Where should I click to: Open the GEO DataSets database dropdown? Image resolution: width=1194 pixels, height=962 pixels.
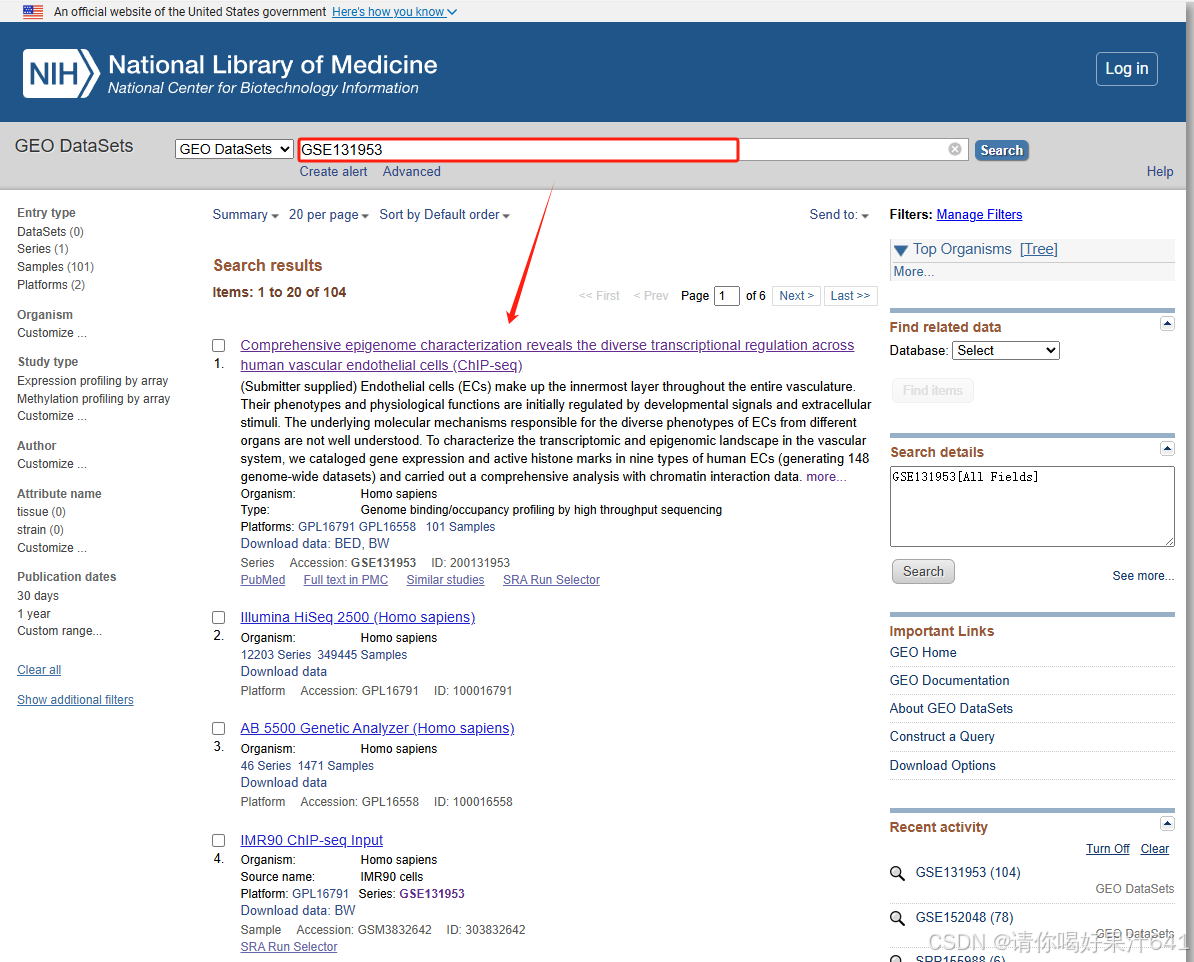234,149
